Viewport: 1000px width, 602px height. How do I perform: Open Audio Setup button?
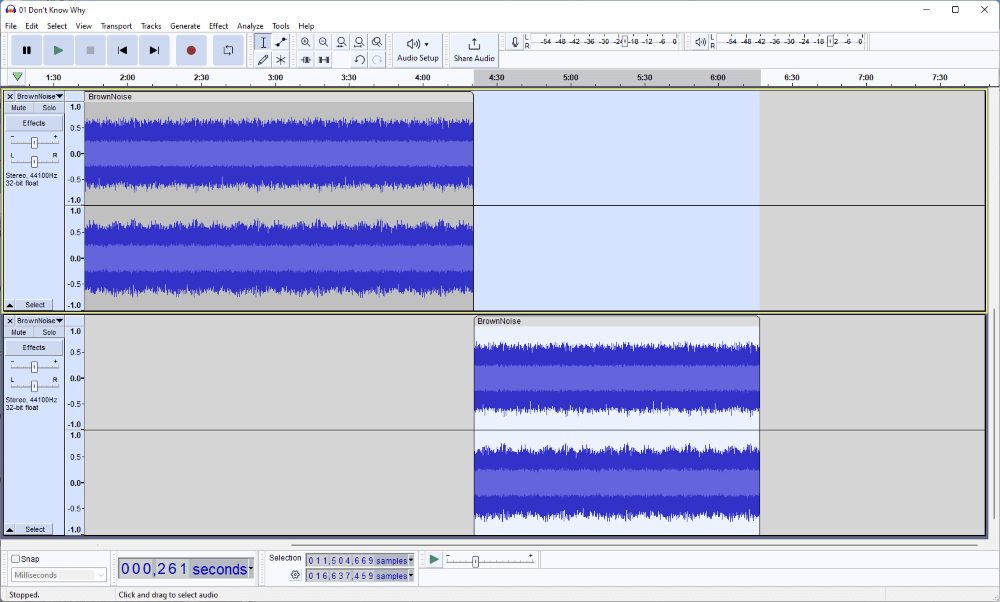(418, 50)
